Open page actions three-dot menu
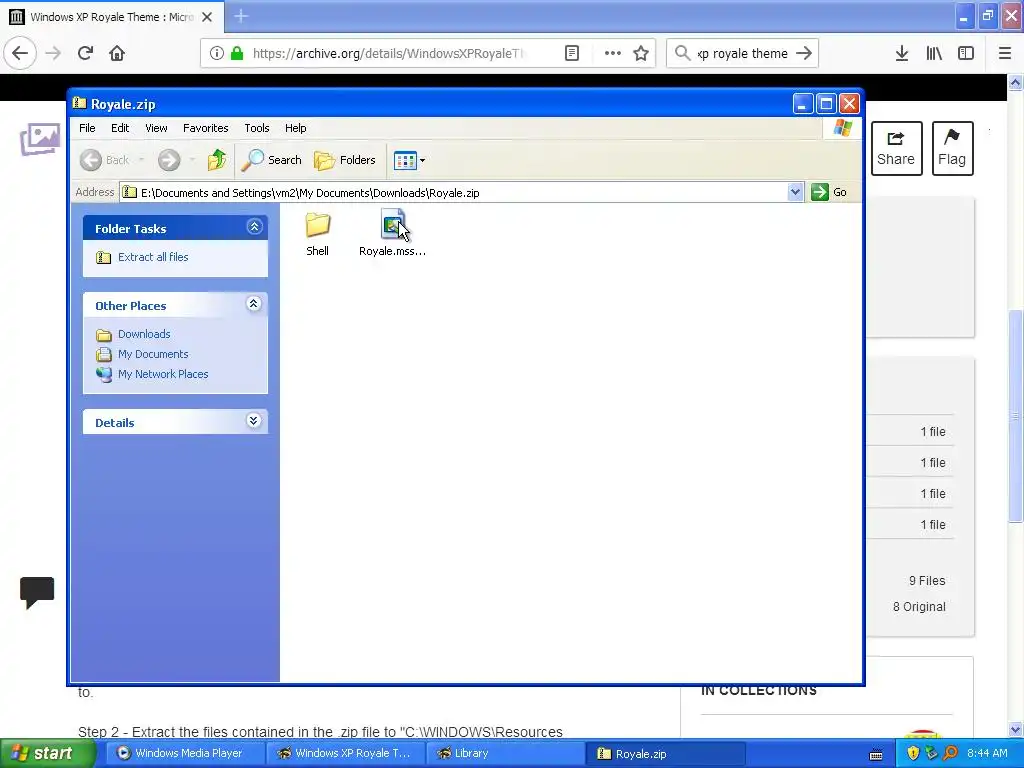This screenshot has width=1024, height=768. (613, 54)
